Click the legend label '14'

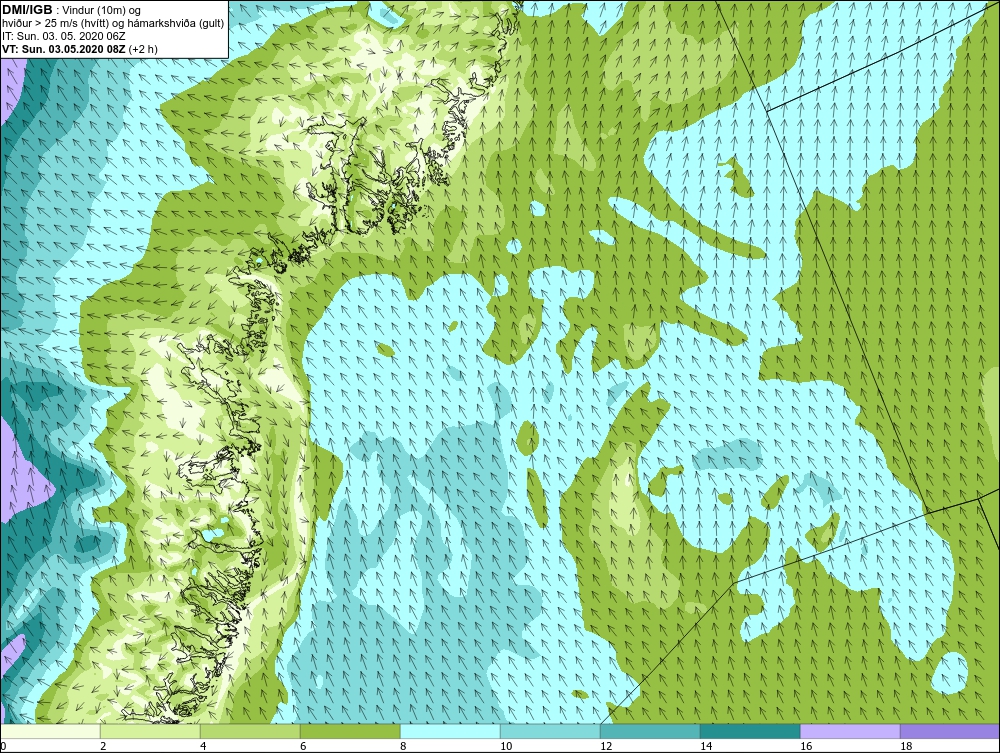point(705,746)
